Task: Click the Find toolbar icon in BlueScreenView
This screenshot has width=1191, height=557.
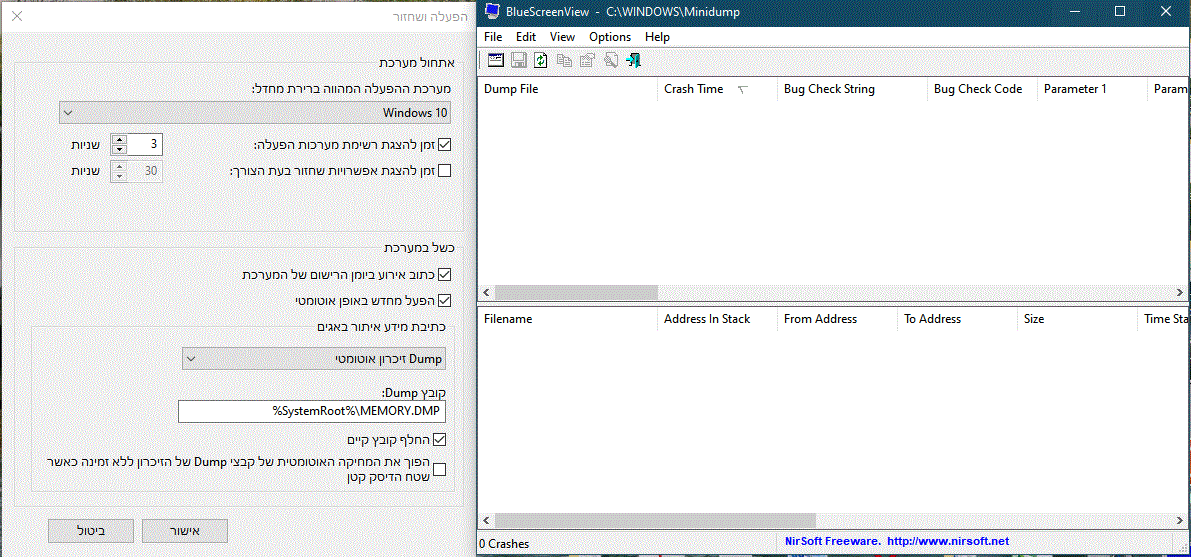Action: (x=611, y=61)
